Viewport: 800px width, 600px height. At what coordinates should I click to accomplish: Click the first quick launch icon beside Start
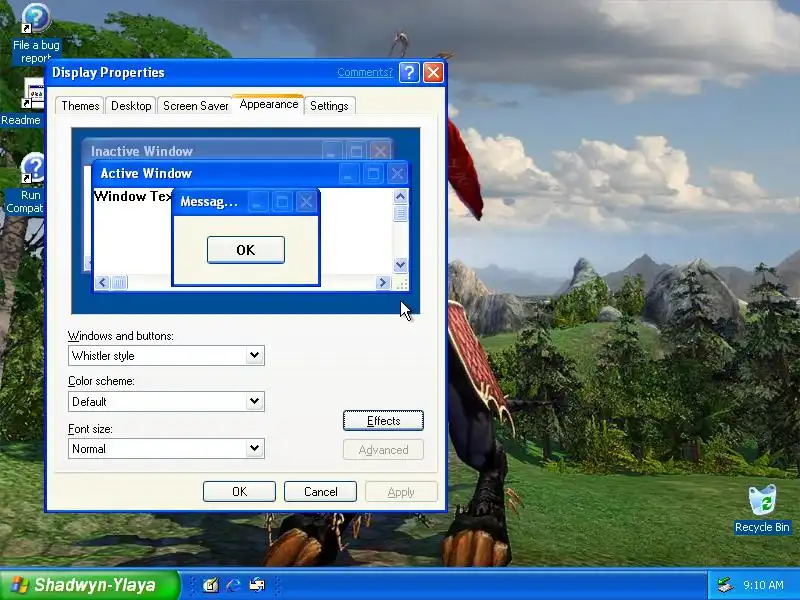210,585
